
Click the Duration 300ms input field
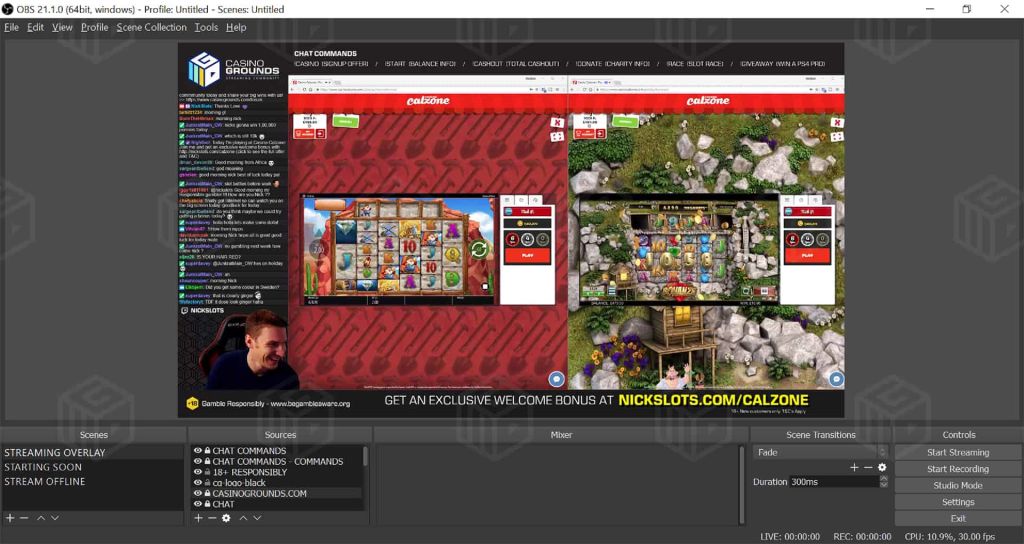(834, 481)
